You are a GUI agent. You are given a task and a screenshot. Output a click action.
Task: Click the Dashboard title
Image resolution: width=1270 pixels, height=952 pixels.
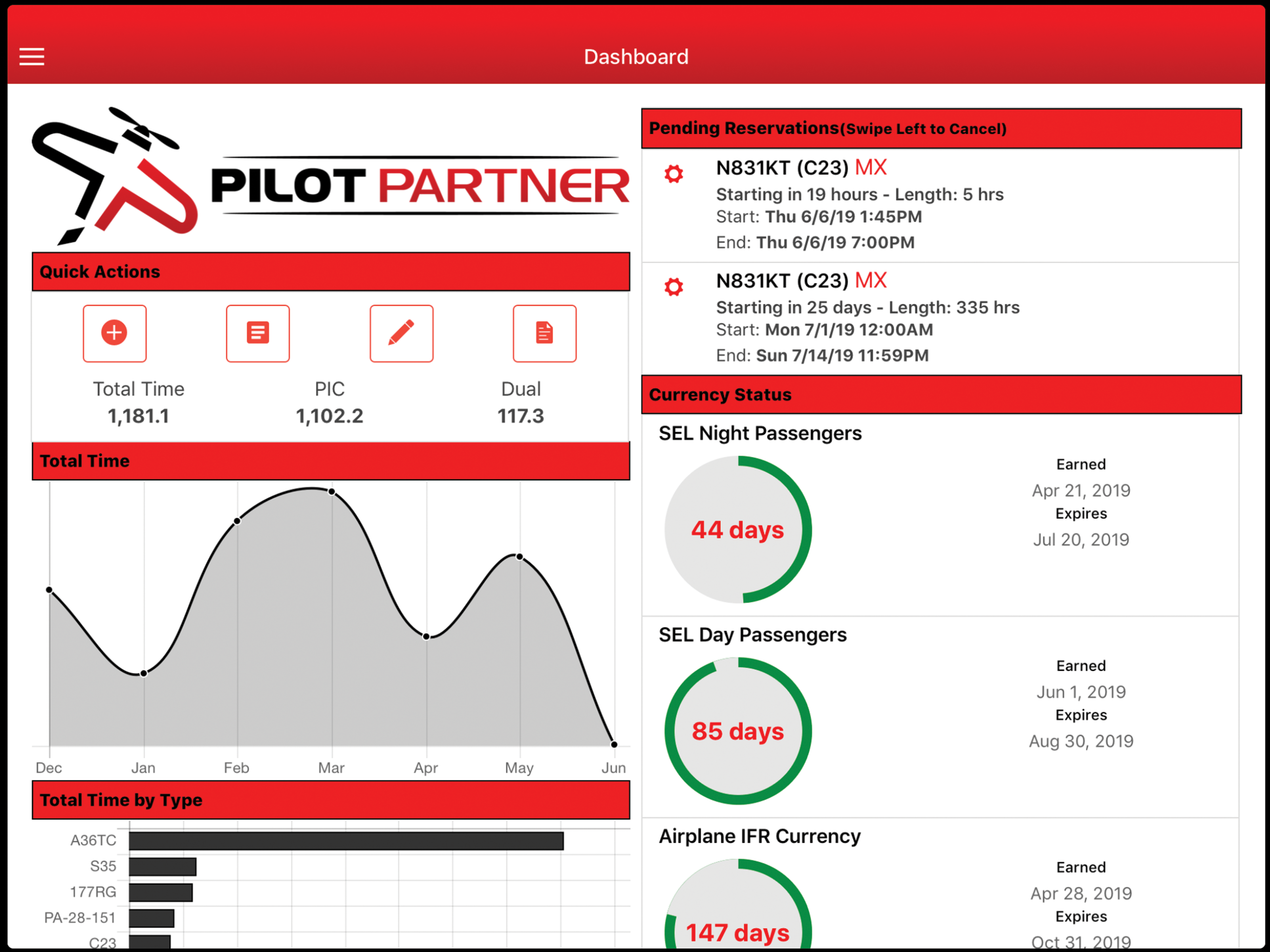point(636,57)
